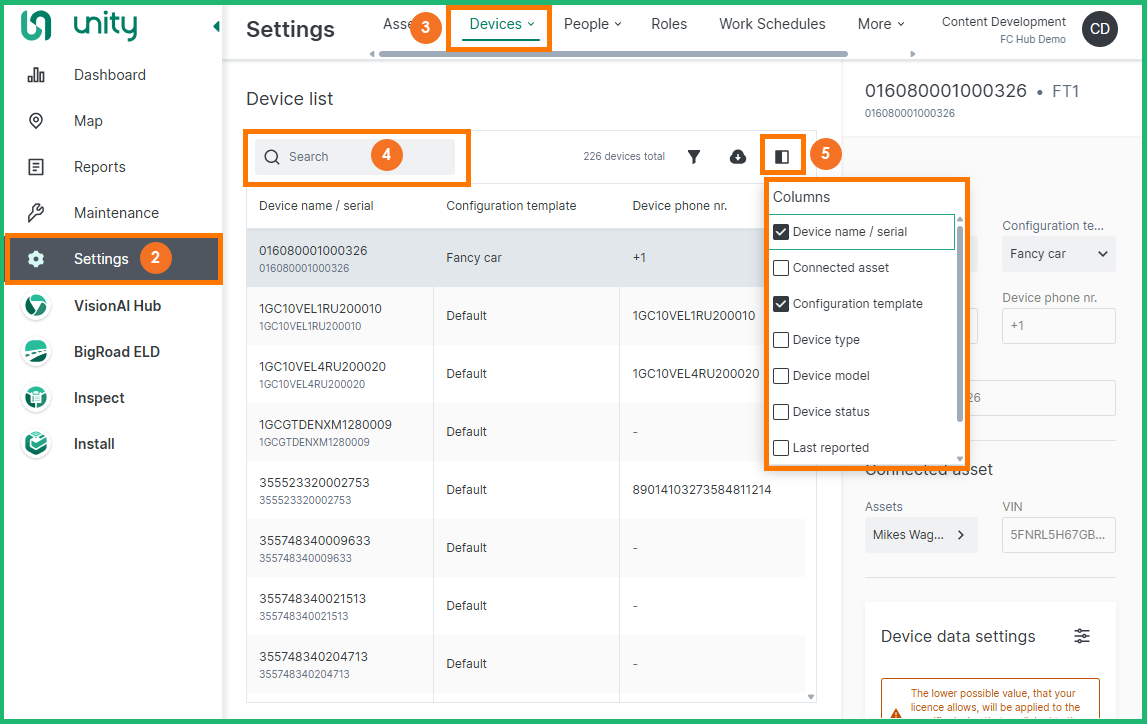The height and width of the screenshot is (724, 1147).
Task: Open the Maintenance wrench icon
Action: [x=36, y=213]
